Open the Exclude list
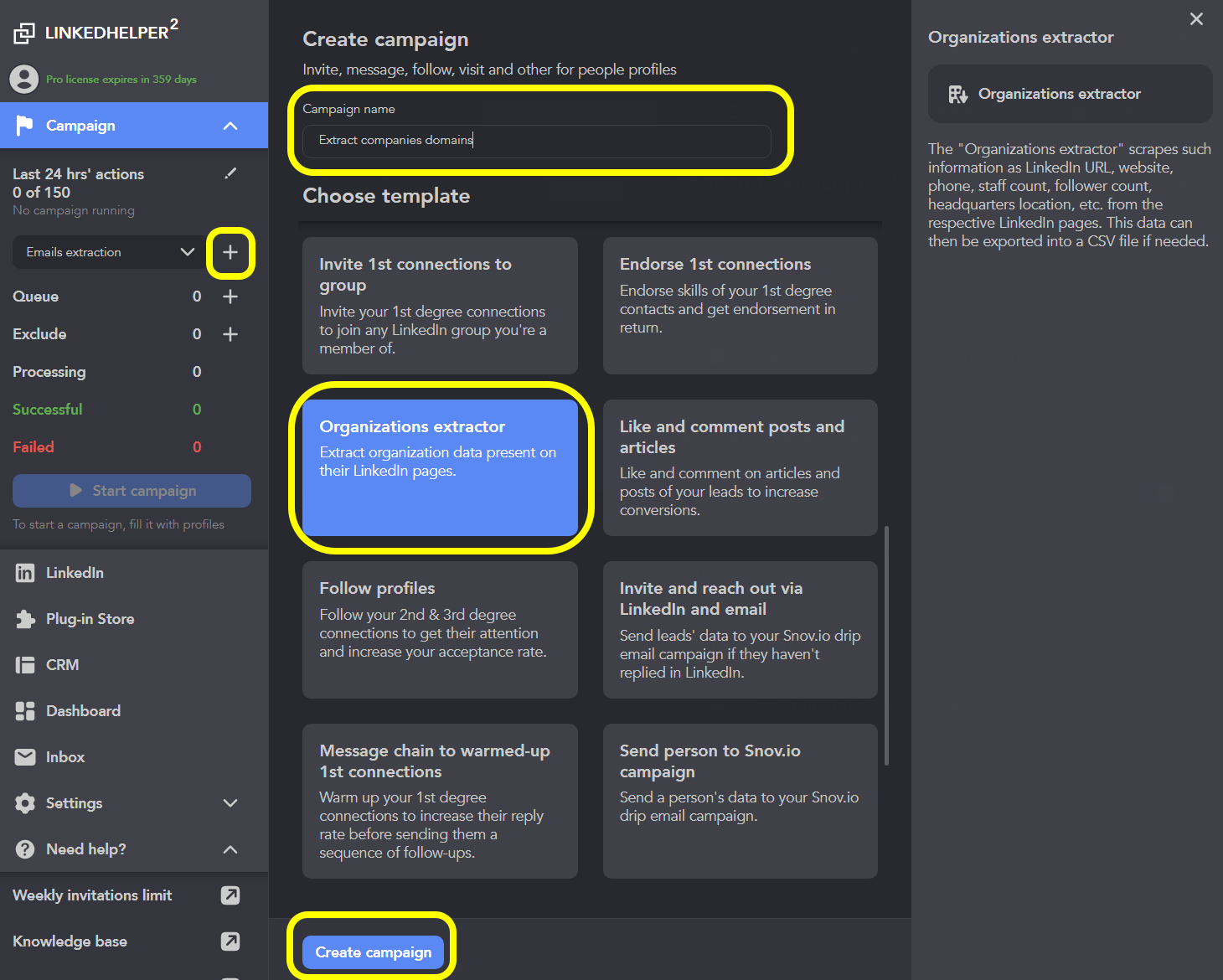The height and width of the screenshot is (980, 1223). click(x=39, y=334)
